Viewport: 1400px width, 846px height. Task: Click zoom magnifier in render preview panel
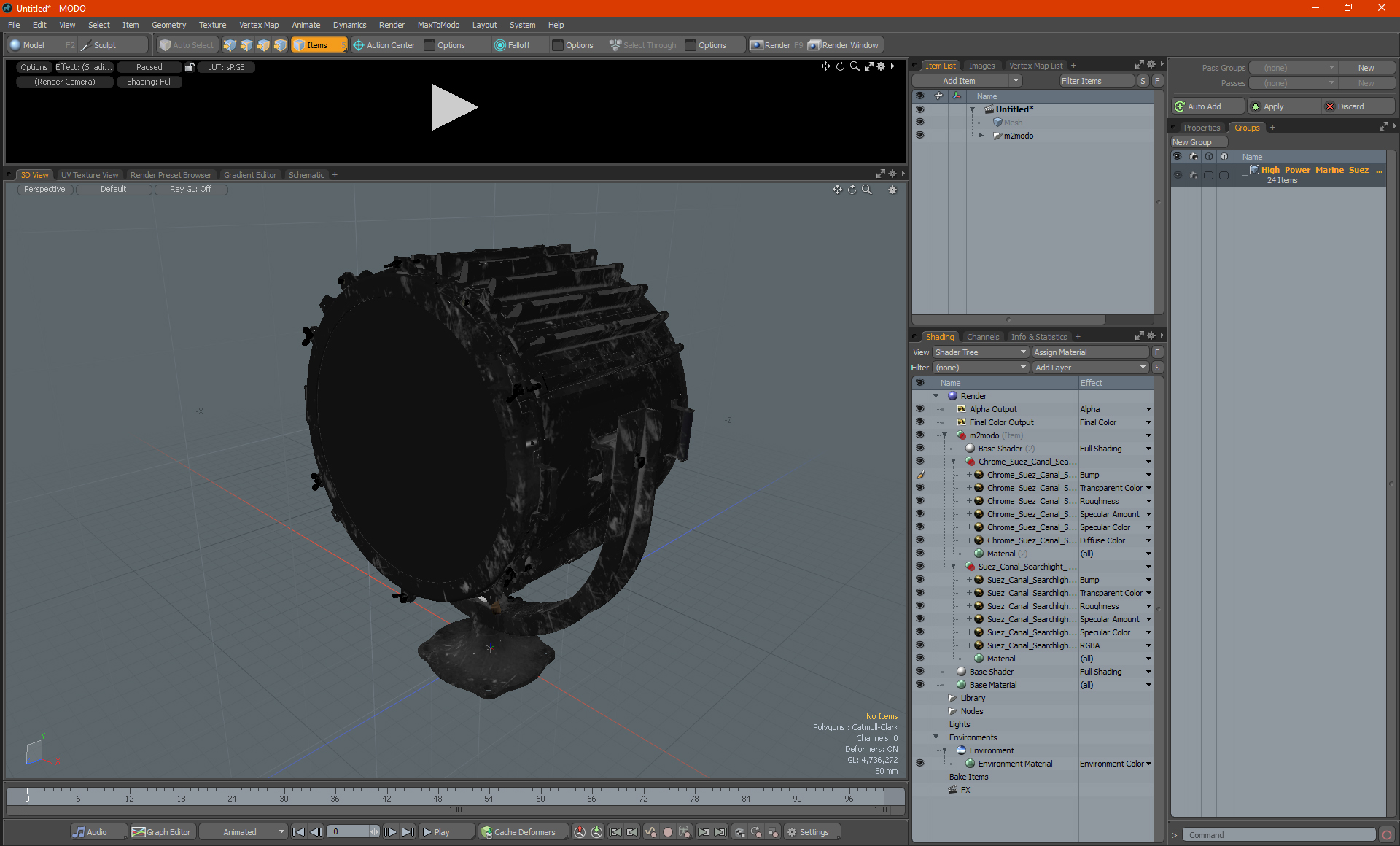pyautogui.click(x=855, y=66)
